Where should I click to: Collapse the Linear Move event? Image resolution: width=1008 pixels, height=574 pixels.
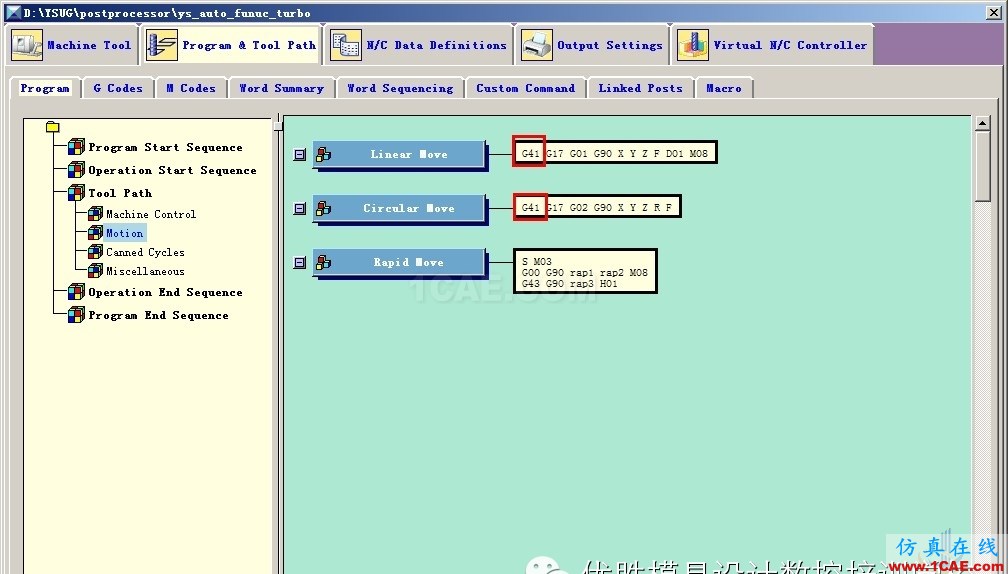pos(300,154)
